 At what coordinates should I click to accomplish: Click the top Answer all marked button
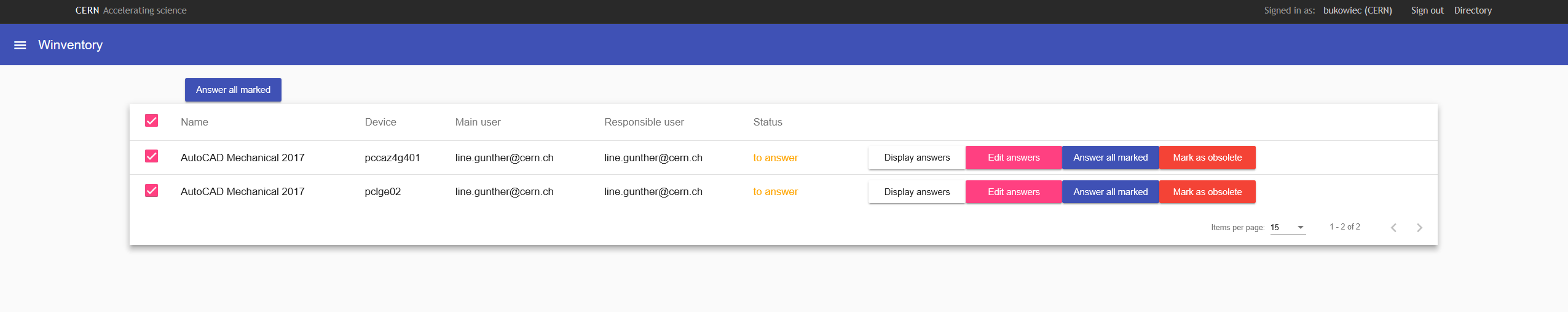[x=233, y=90]
